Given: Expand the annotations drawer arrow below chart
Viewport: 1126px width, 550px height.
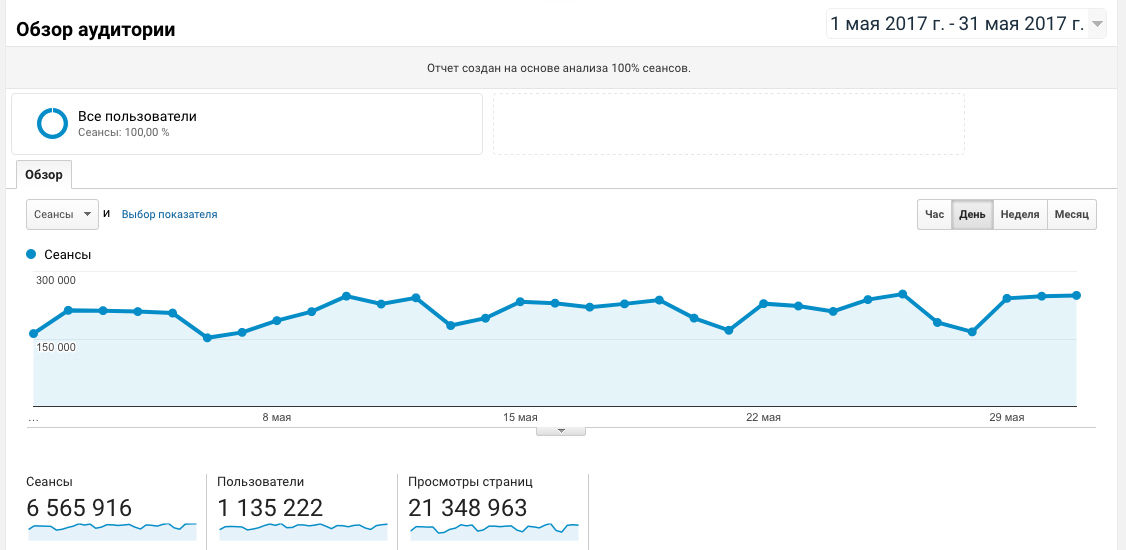Looking at the screenshot, I should coord(562,431).
